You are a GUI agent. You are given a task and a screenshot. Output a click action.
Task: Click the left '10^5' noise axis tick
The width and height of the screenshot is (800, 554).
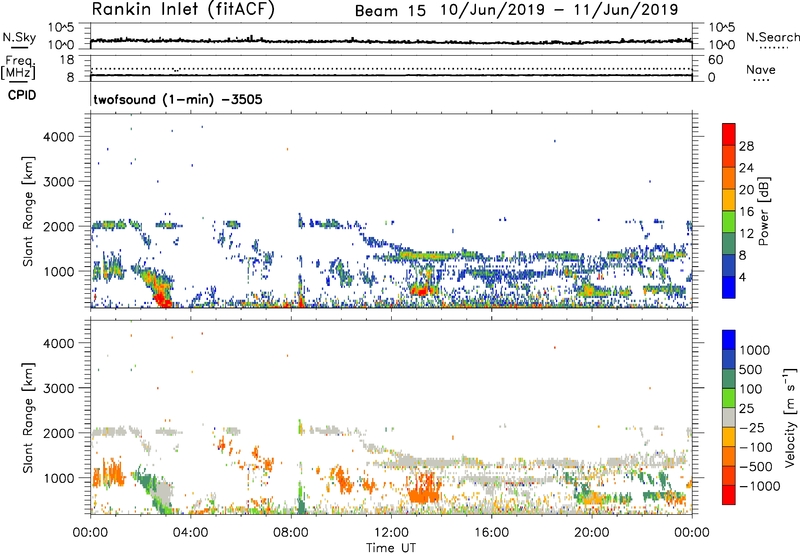click(x=61, y=28)
